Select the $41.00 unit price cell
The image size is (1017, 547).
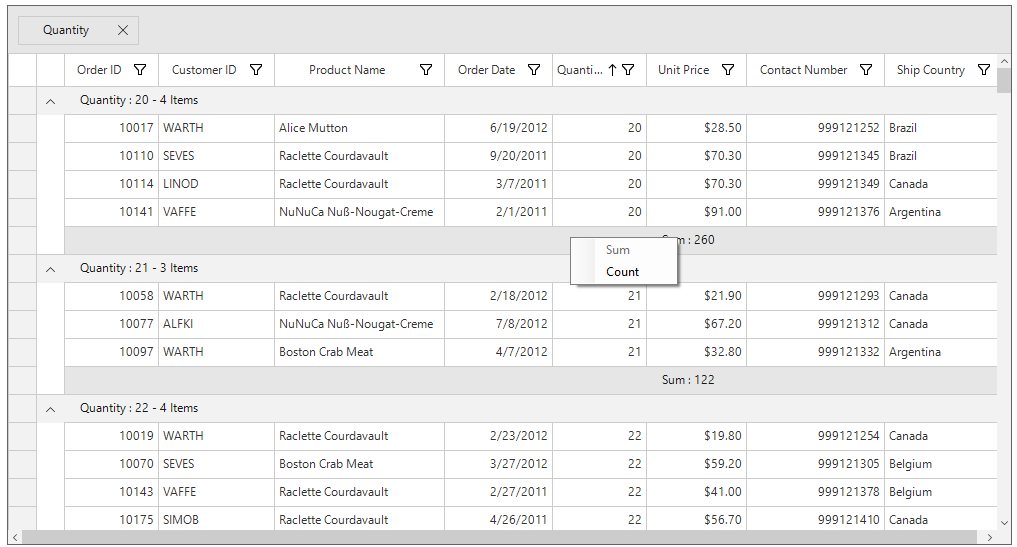[697, 492]
